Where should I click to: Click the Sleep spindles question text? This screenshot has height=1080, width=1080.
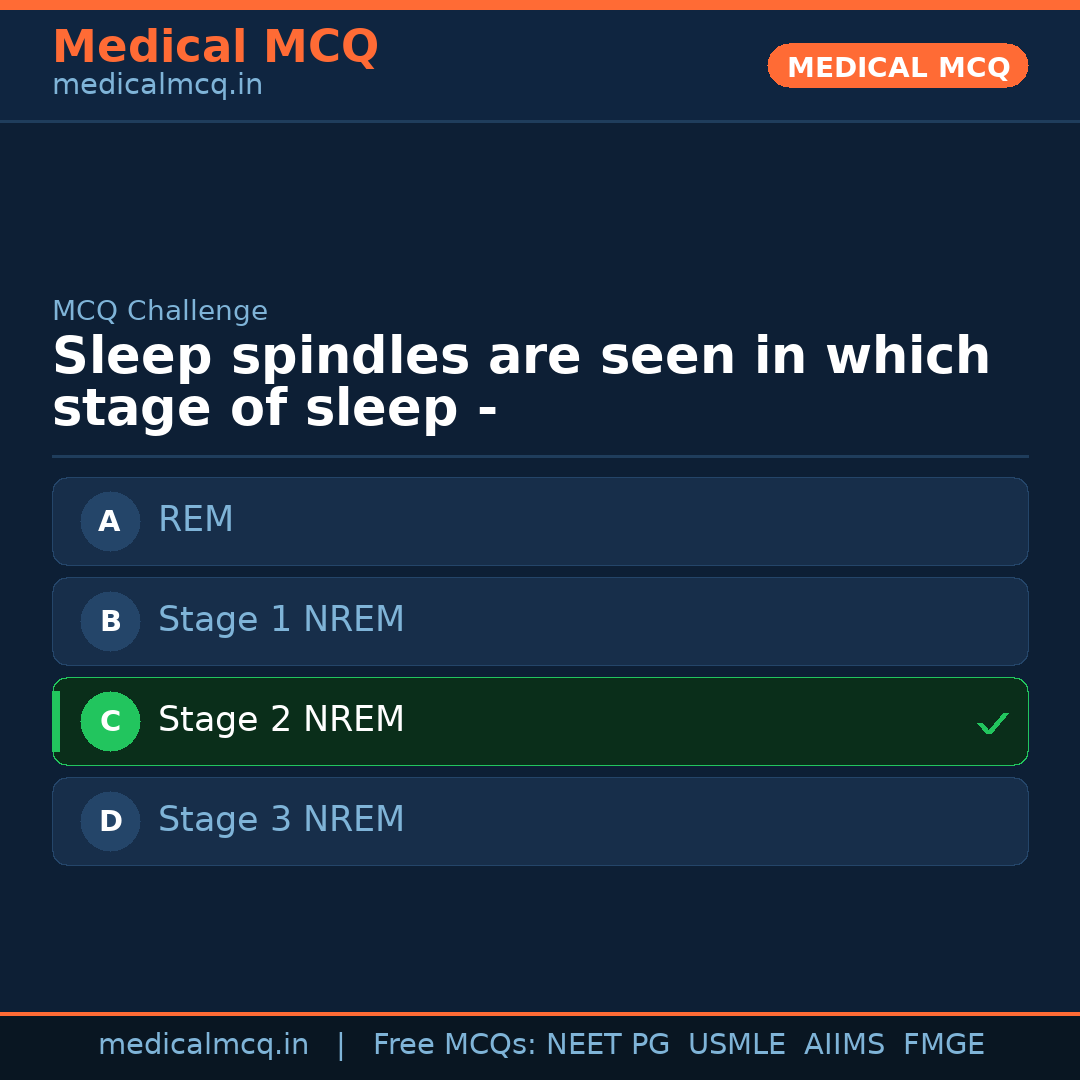520,383
